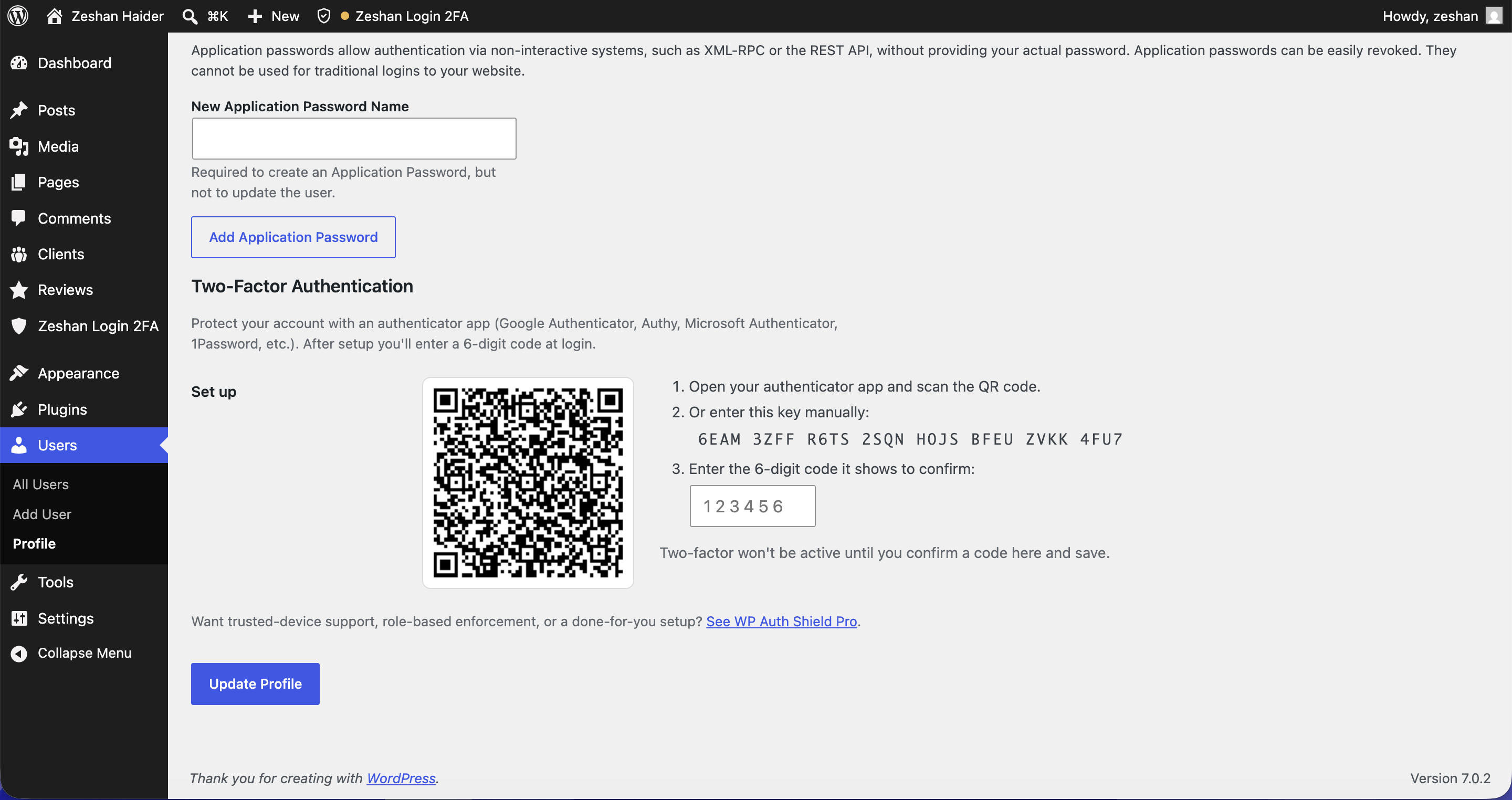Click the Comments bubble icon

(19, 218)
